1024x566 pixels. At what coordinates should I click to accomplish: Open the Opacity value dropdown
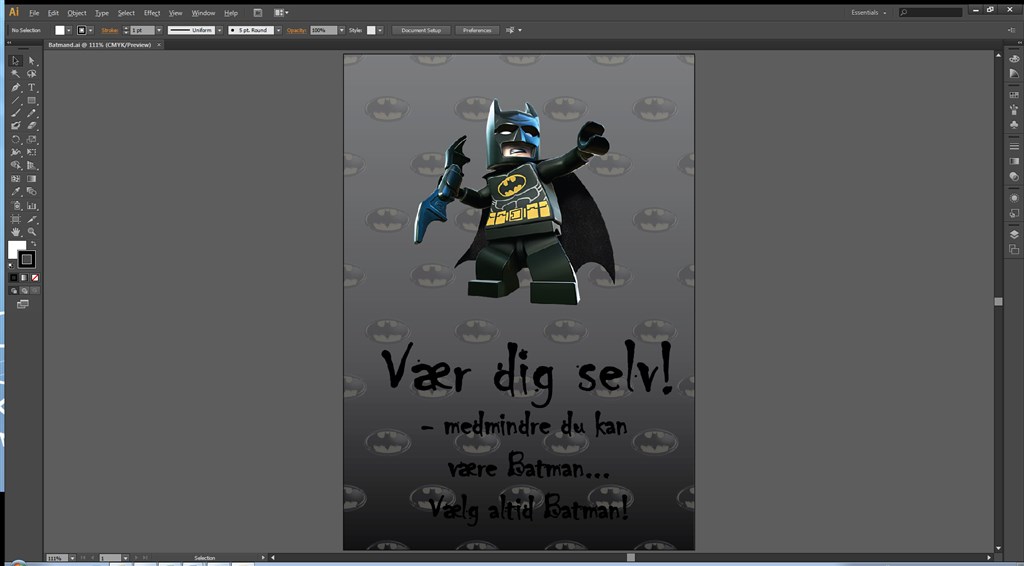coord(341,30)
